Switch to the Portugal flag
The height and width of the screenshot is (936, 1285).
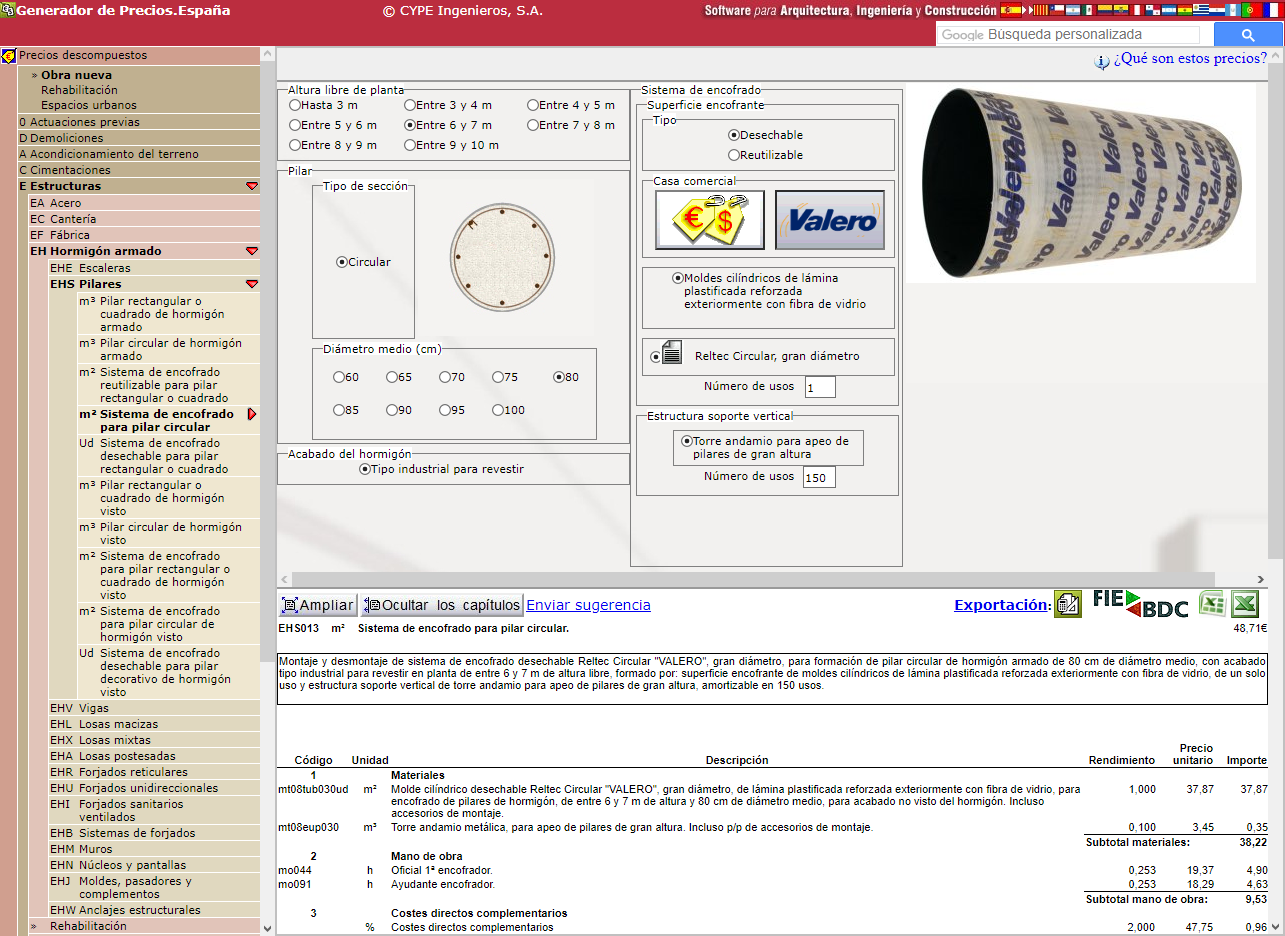click(x=1252, y=10)
